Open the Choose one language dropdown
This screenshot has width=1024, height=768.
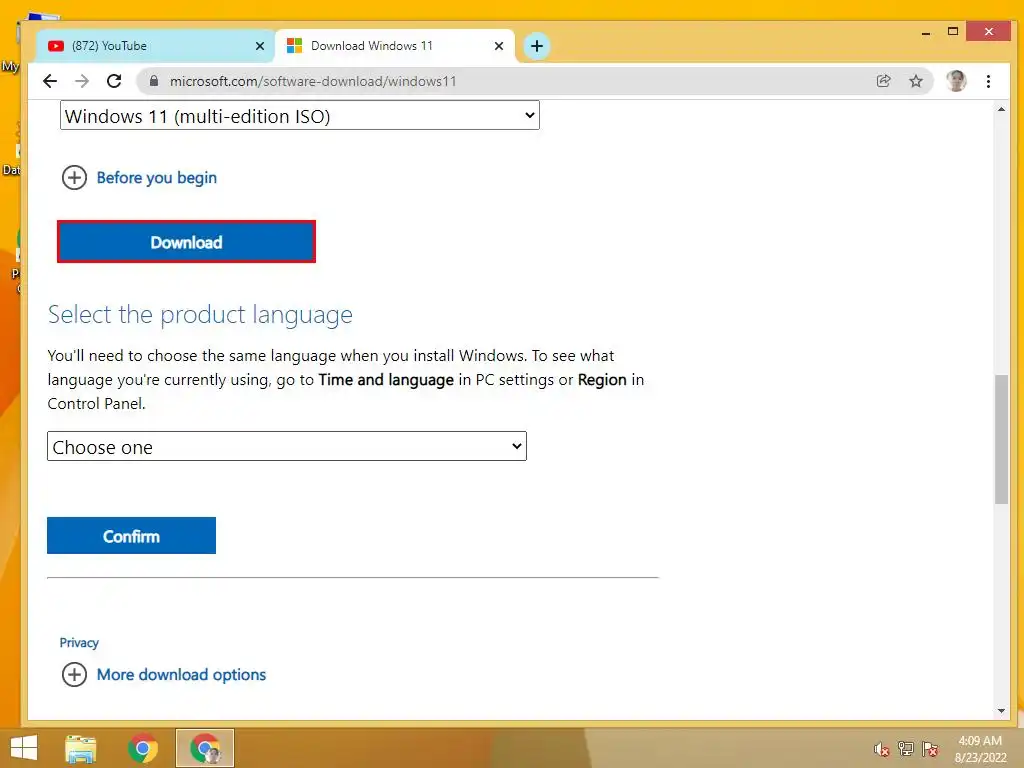pyautogui.click(x=287, y=447)
